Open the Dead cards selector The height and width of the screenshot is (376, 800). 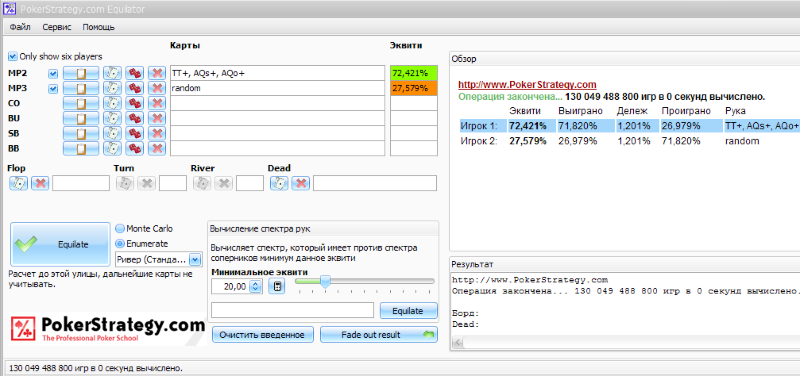(279, 183)
